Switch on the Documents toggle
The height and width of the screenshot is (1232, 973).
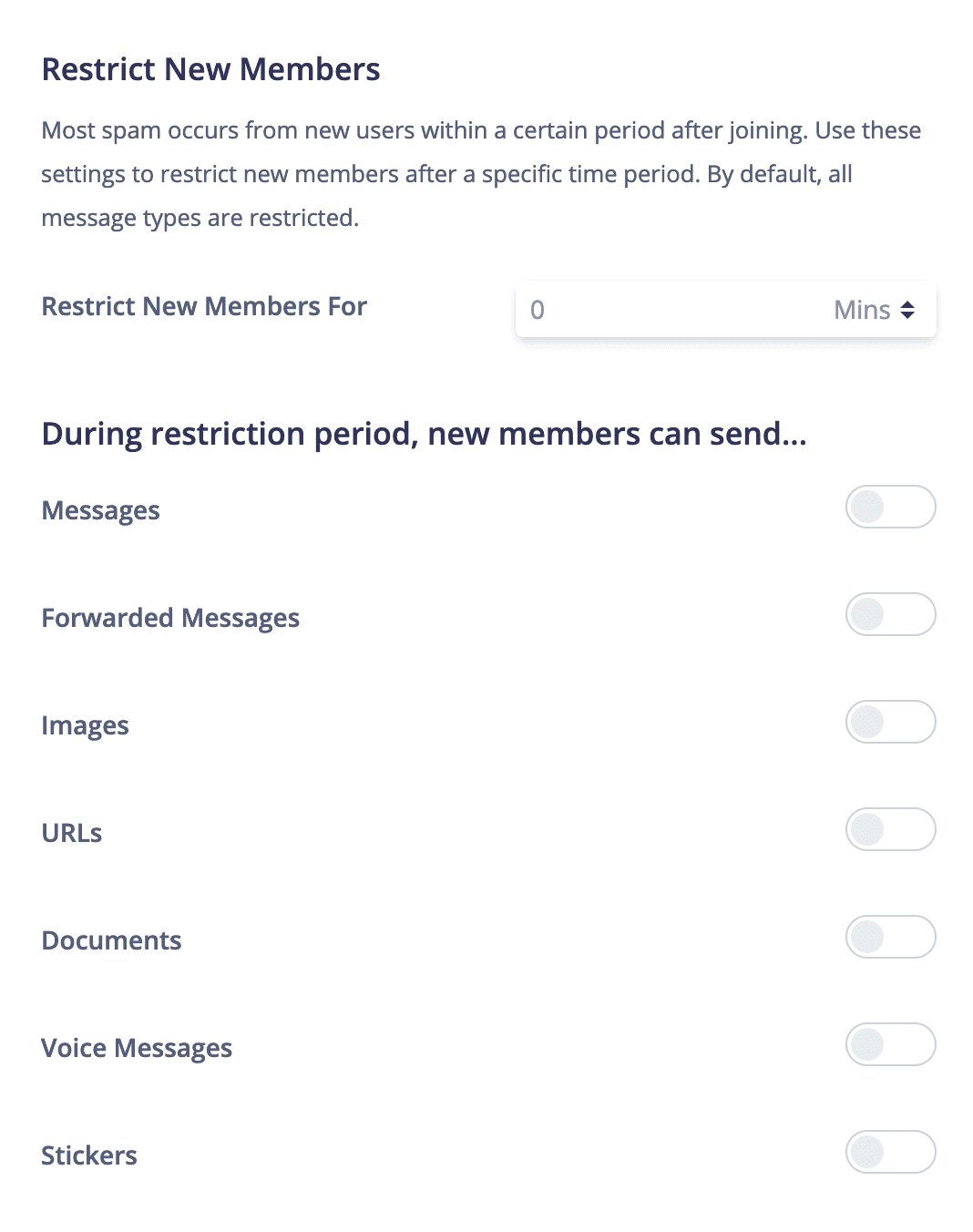[x=890, y=937]
